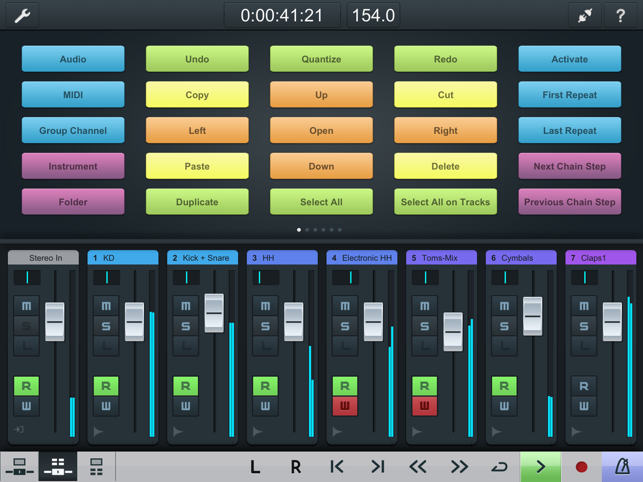Expand the HH channel disclosure arrow
Image resolution: width=643 pixels, height=482 pixels.
point(257,432)
